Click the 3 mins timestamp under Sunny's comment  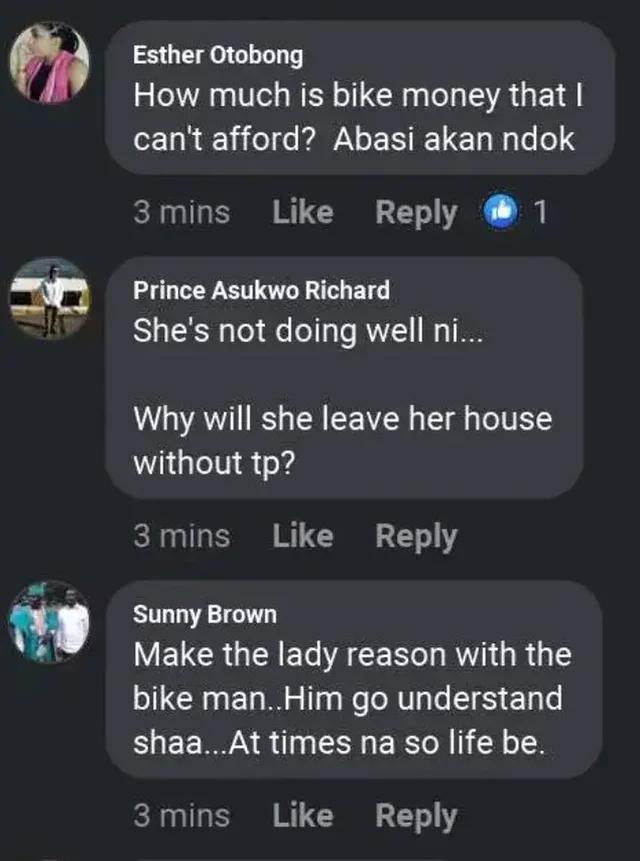[x=182, y=815]
